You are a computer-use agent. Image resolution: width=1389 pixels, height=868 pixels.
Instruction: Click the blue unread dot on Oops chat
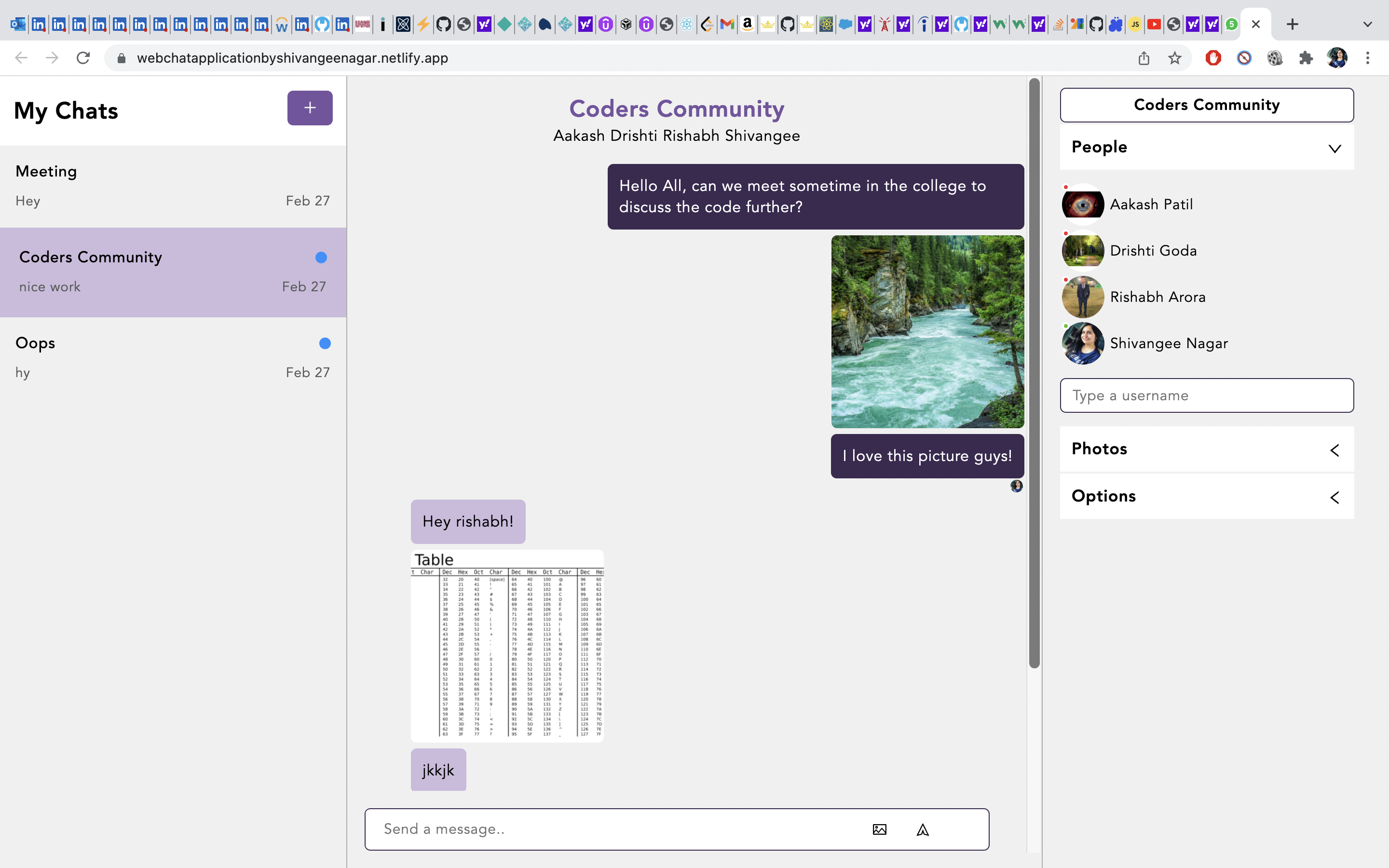click(325, 343)
